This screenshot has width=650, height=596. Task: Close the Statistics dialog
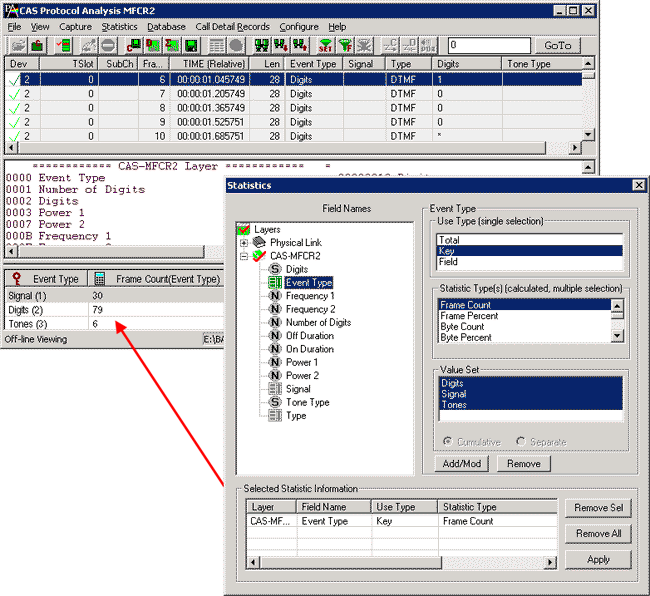(x=639, y=185)
